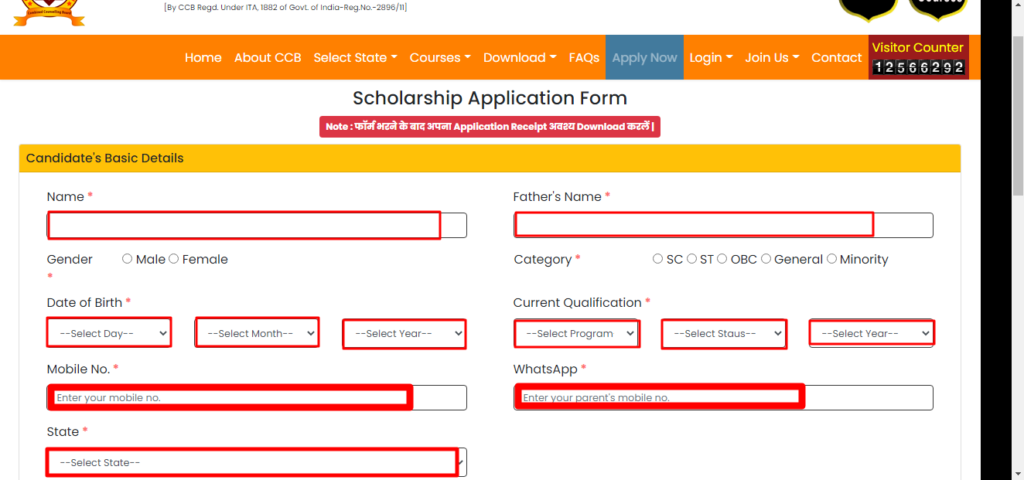Viewport: 1024px width, 480px height.
Task: Open the Download menu
Action: 520,57
